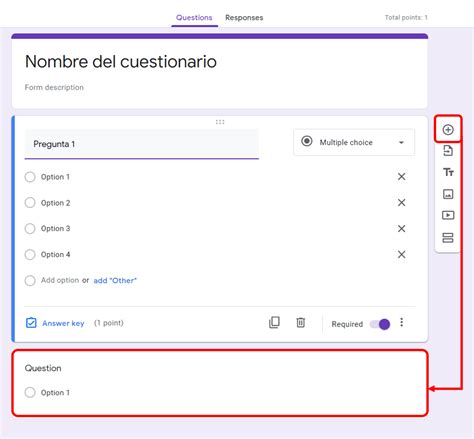Click the Import questions icon
The image size is (474, 439).
coord(448,151)
